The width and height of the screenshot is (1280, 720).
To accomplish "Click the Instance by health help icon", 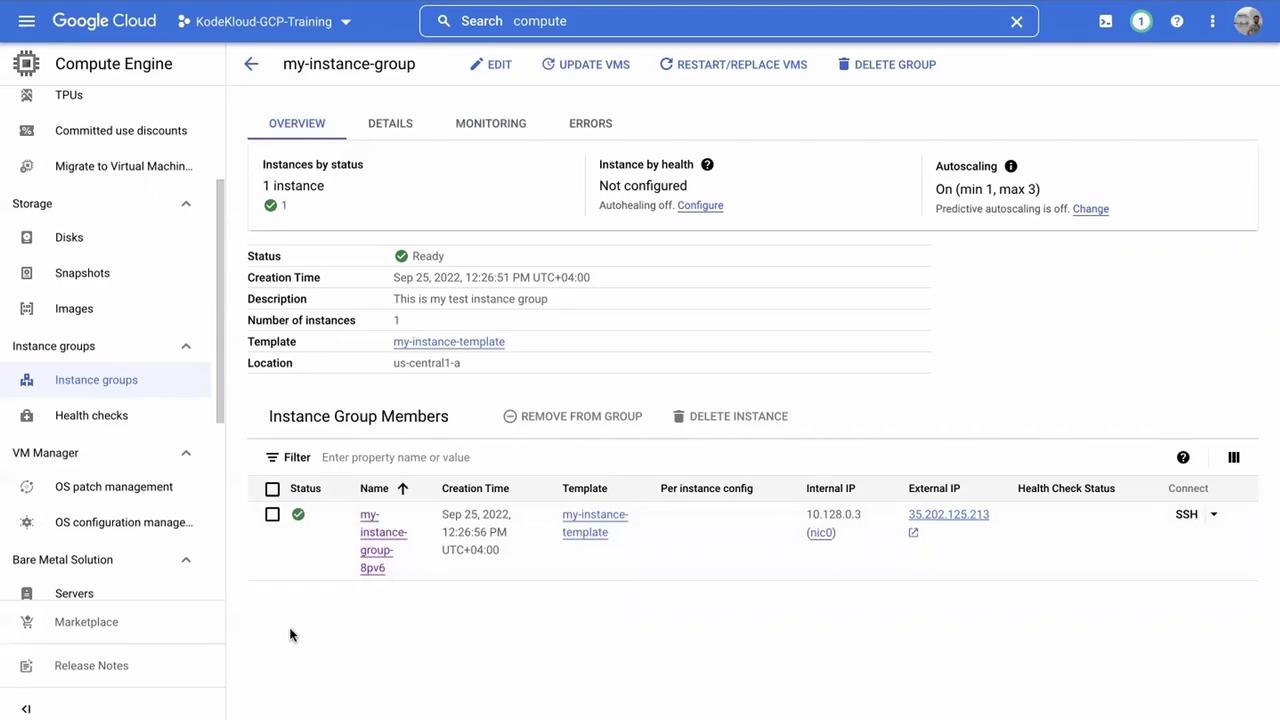I will point(707,165).
